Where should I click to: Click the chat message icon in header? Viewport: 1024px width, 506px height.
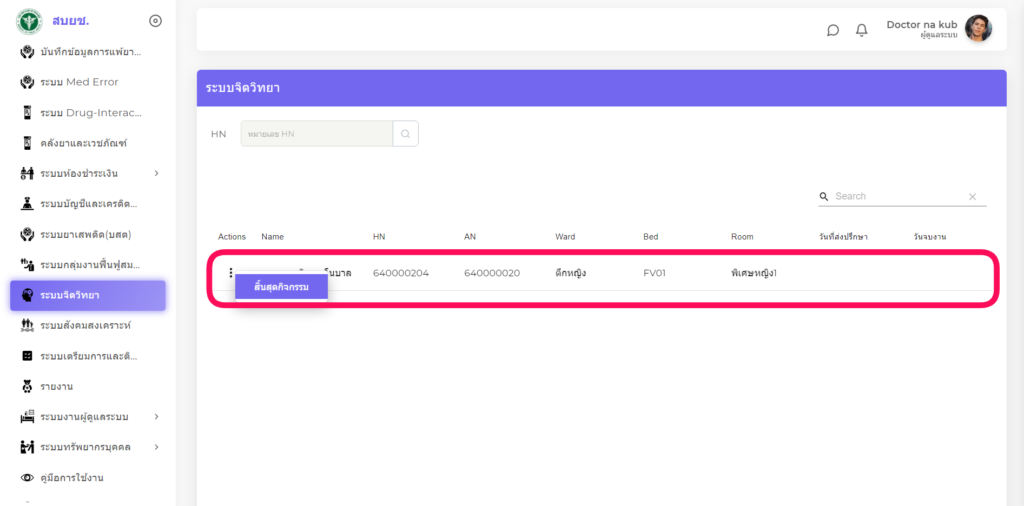[832, 30]
